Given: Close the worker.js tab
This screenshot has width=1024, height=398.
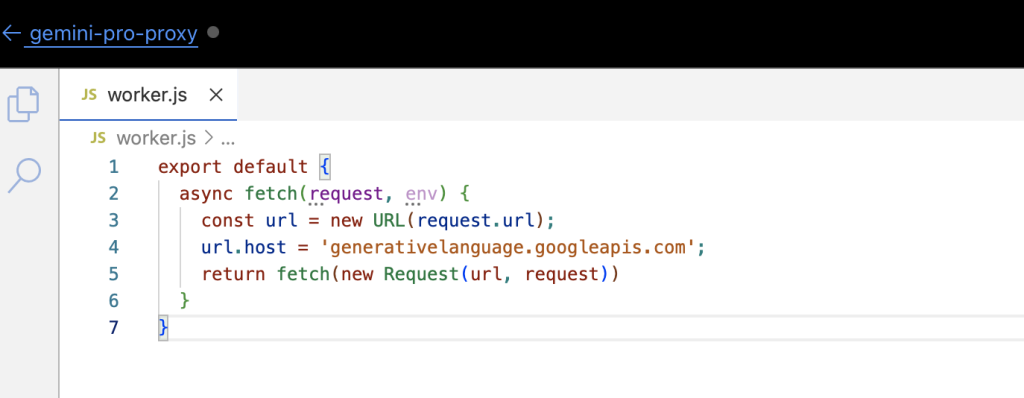Looking at the screenshot, I should pos(216,95).
